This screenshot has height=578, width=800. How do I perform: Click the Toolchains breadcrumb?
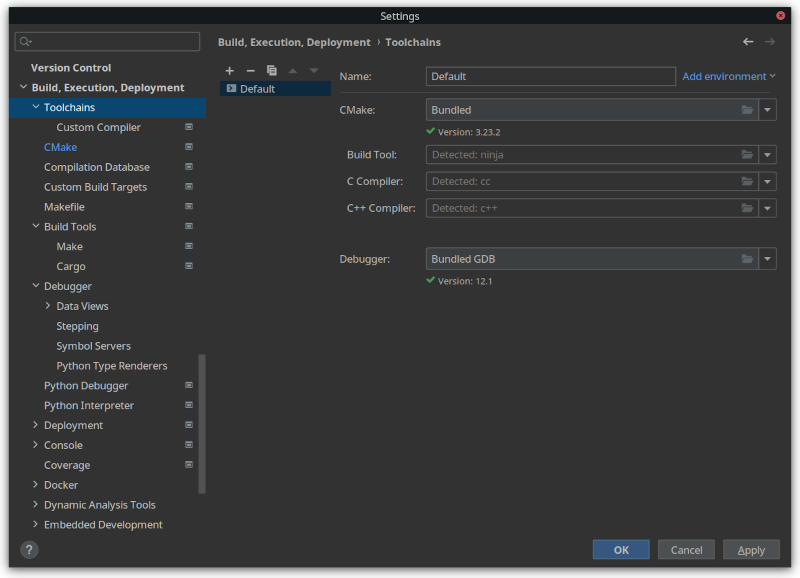pos(412,42)
